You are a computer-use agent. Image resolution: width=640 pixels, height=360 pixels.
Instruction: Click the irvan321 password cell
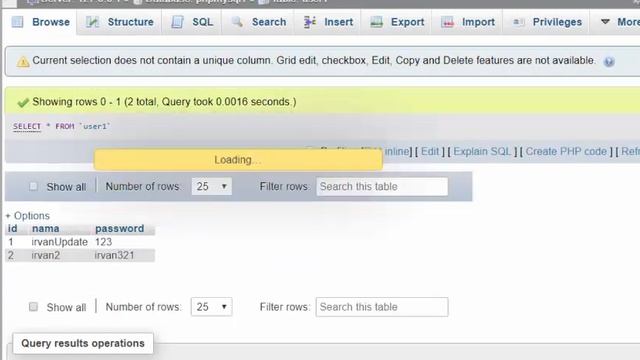114,256
